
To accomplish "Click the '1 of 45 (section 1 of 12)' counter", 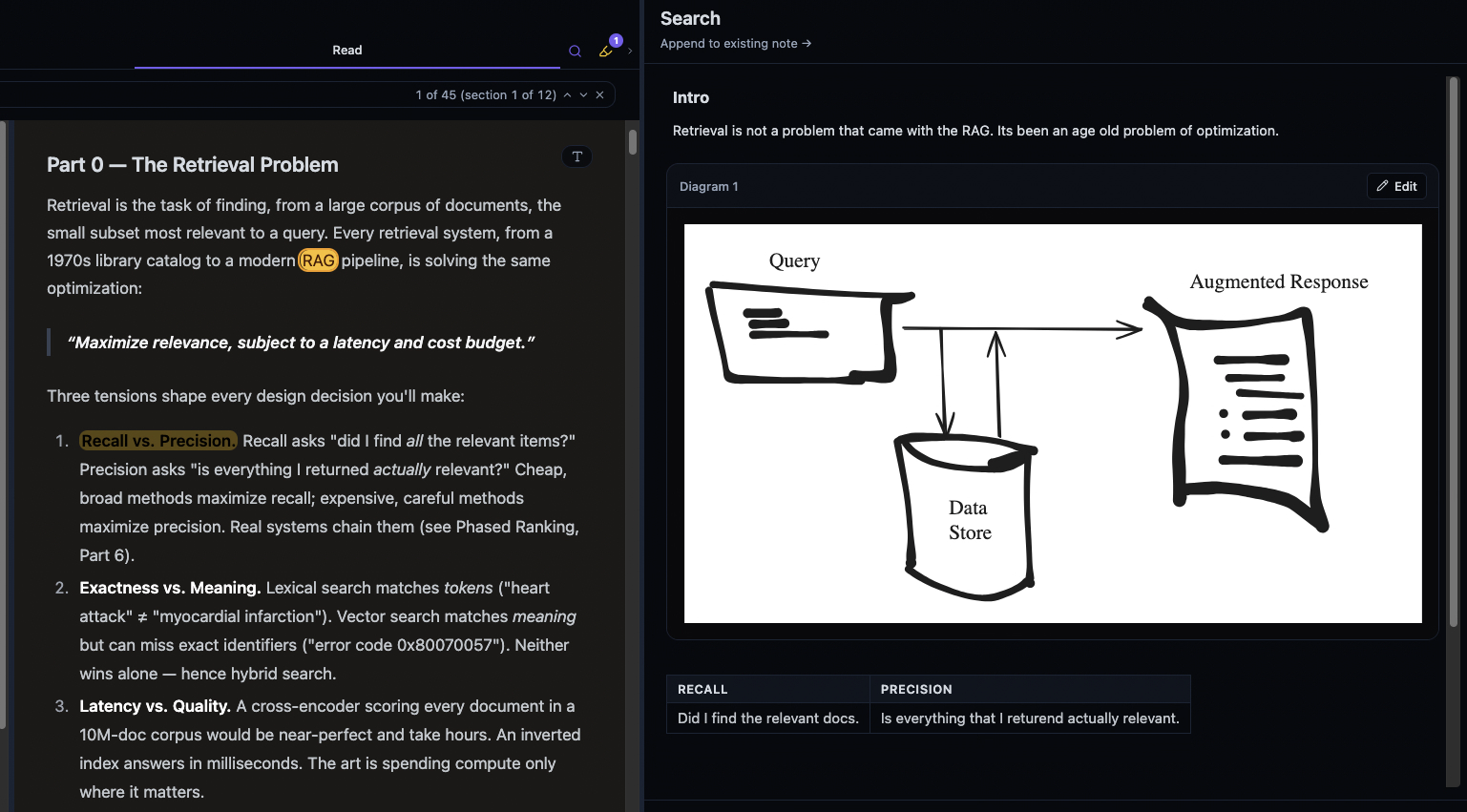I will tap(486, 95).
